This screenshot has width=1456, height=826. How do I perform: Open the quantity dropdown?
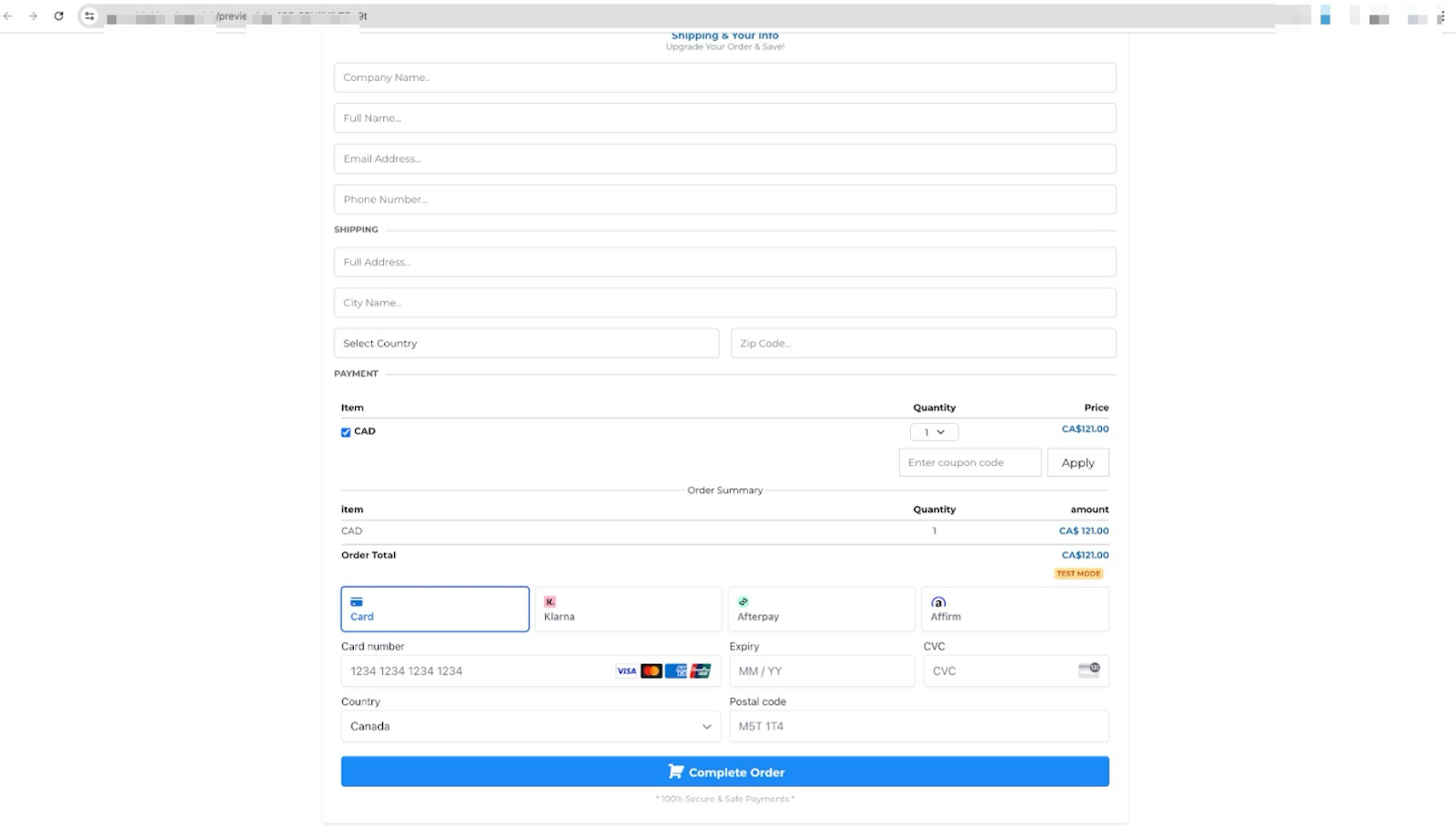click(934, 432)
